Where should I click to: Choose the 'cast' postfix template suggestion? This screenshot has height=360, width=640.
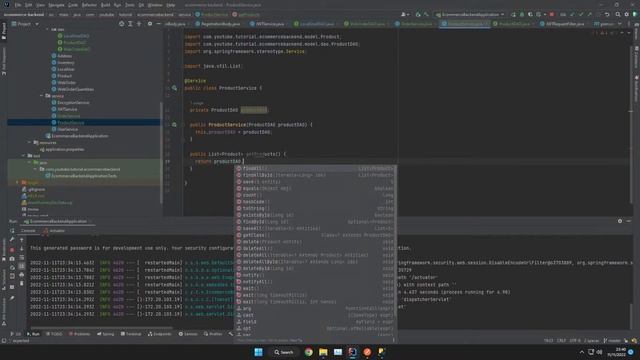pyautogui.click(x=315, y=315)
